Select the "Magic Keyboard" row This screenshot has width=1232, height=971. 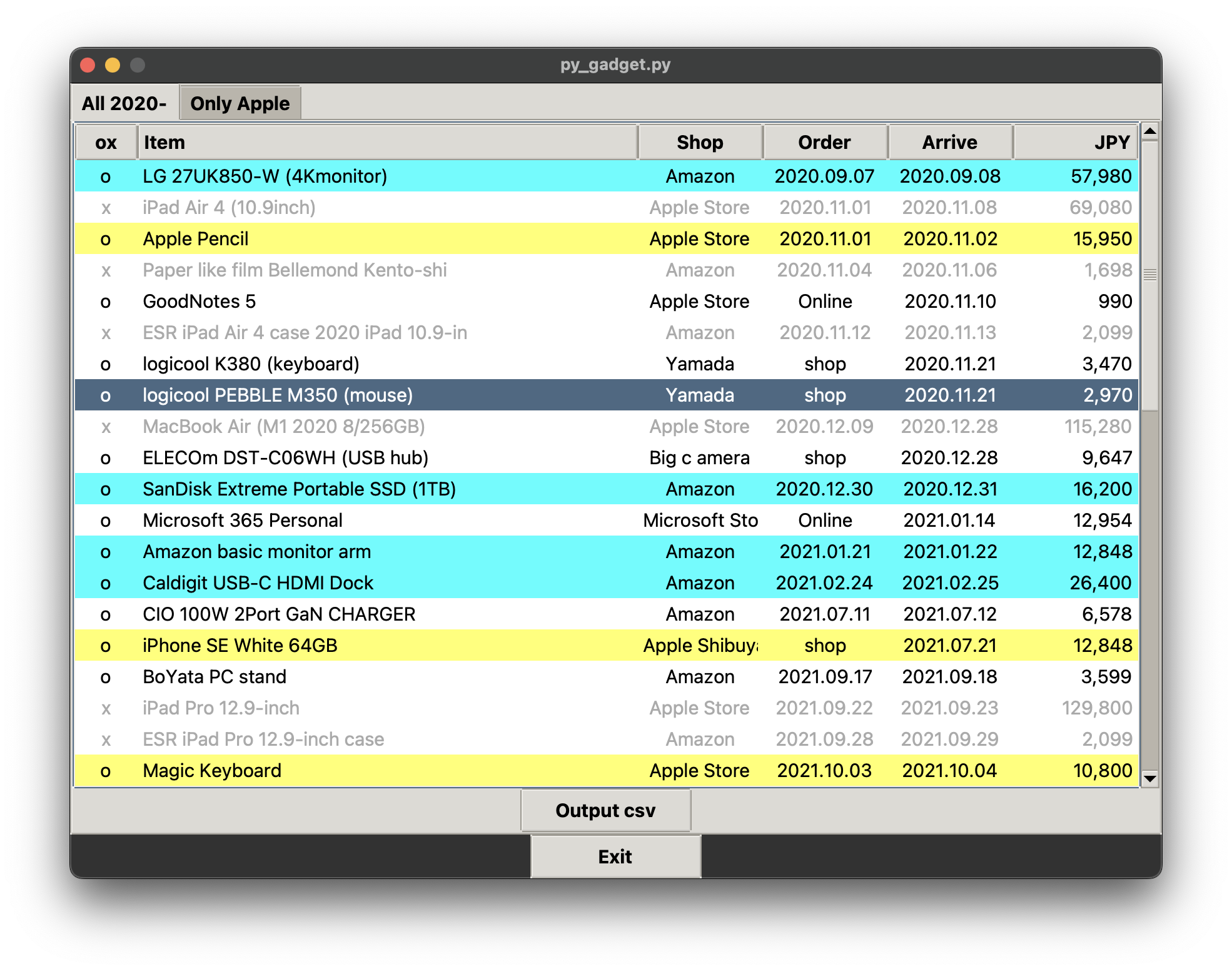(x=438, y=770)
